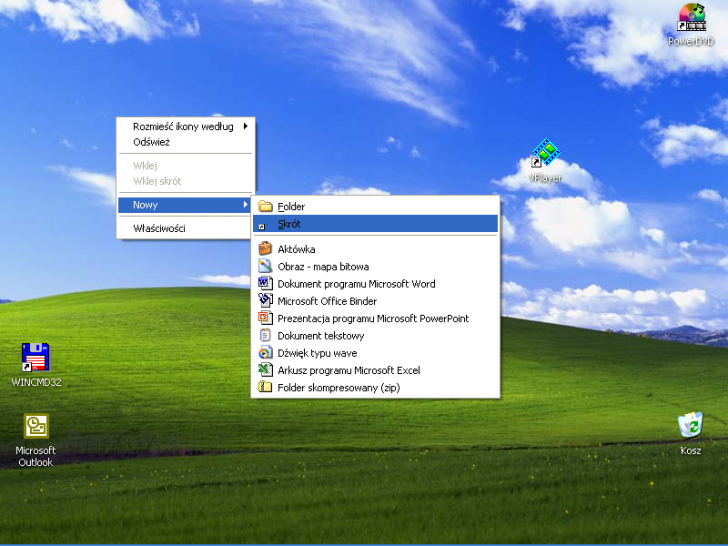Click the bitmap icon beside Obraz - mapa bitowa
728x546 pixels.
click(x=265, y=266)
